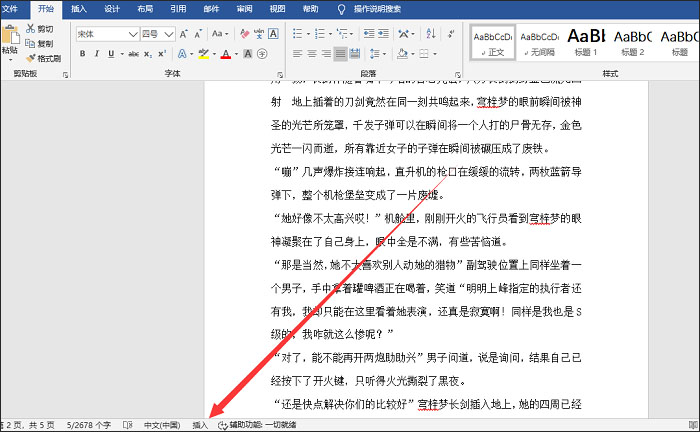
Task: Toggle italic formatting
Action: coord(98,53)
